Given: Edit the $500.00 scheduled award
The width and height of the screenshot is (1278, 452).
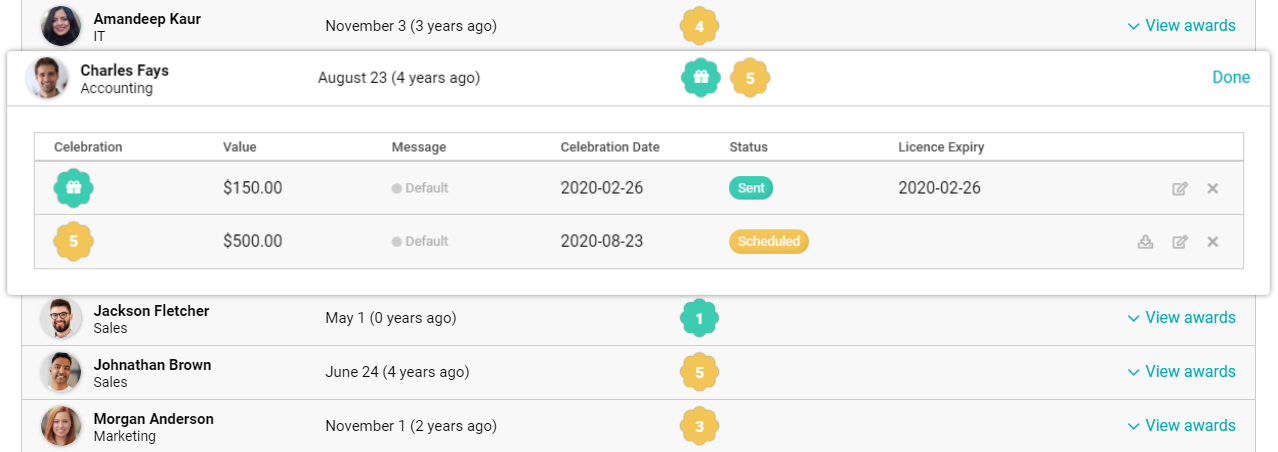Looking at the screenshot, I should tap(1180, 241).
